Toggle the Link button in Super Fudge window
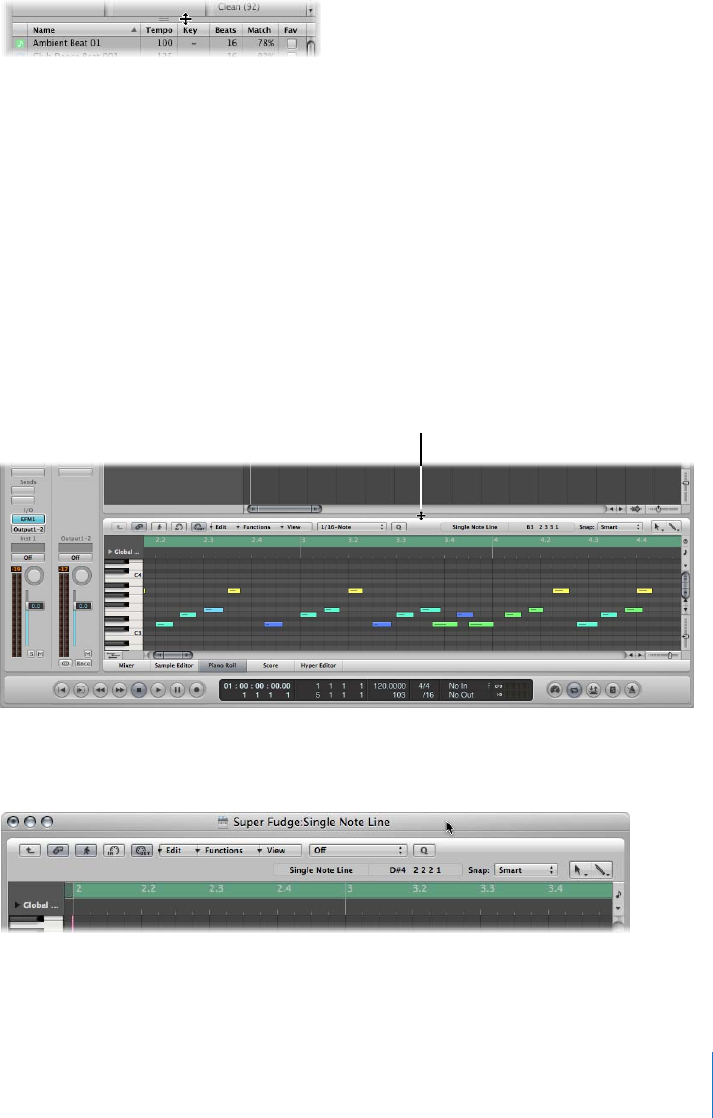713x1118 pixels. tap(58, 850)
